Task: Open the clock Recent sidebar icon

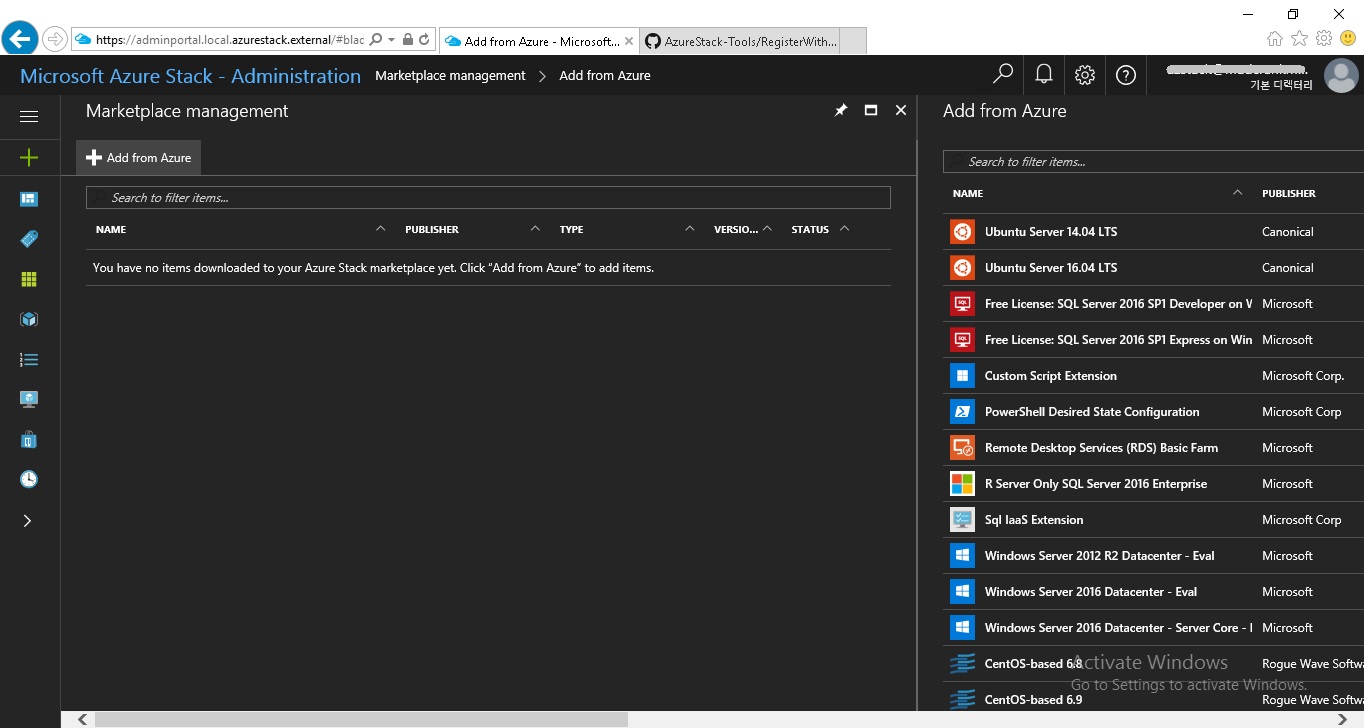Action: pyautogui.click(x=29, y=479)
